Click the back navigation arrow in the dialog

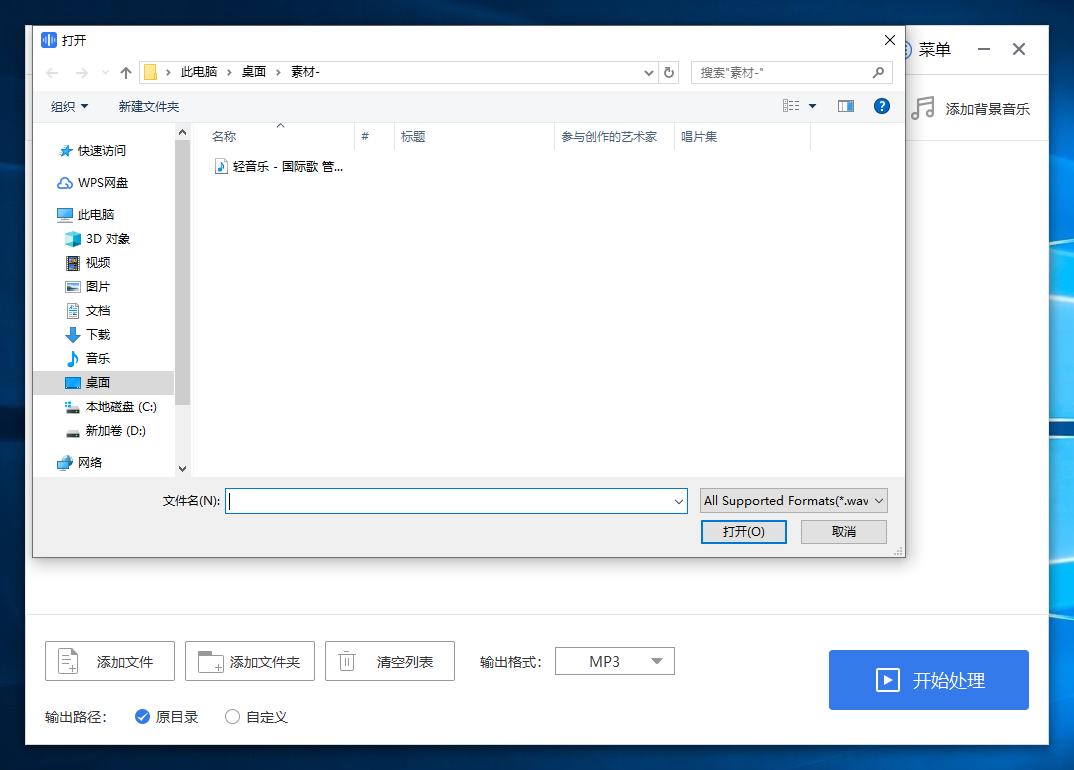(x=51, y=71)
